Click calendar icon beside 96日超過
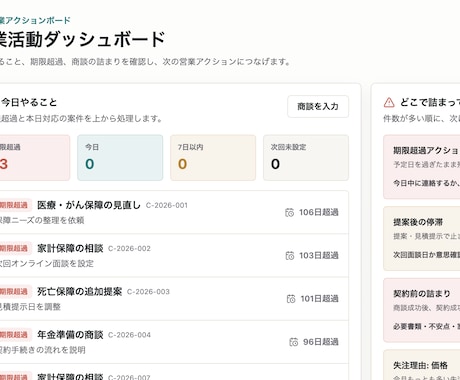The image size is (460, 380). tap(294, 342)
